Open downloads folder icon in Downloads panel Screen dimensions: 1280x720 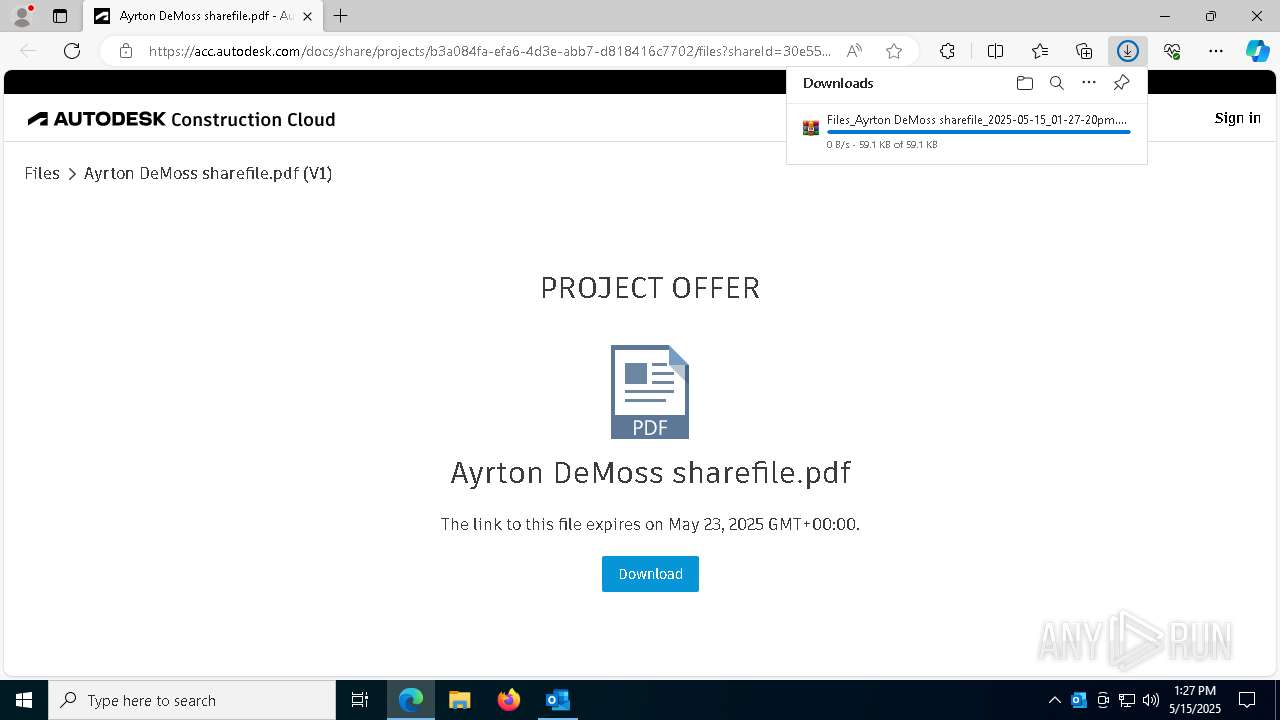click(1024, 83)
